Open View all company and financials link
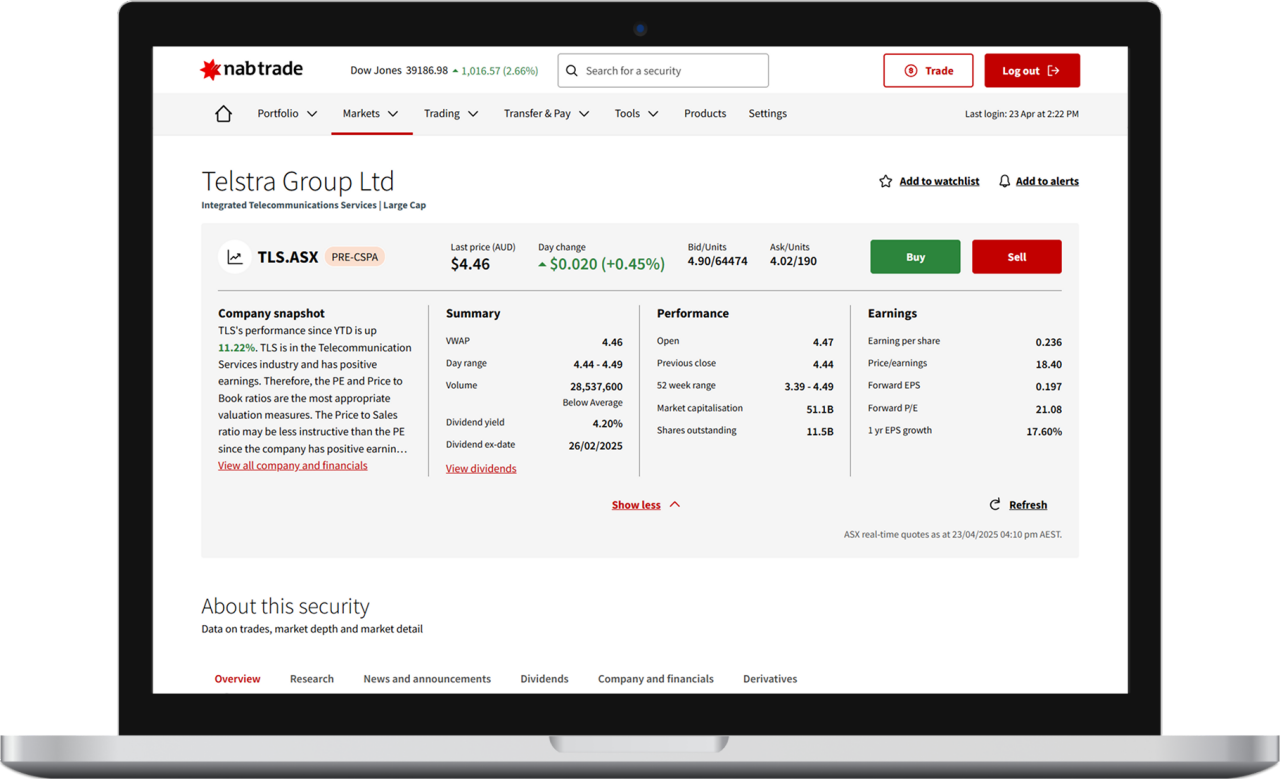The height and width of the screenshot is (779, 1280). pos(292,466)
